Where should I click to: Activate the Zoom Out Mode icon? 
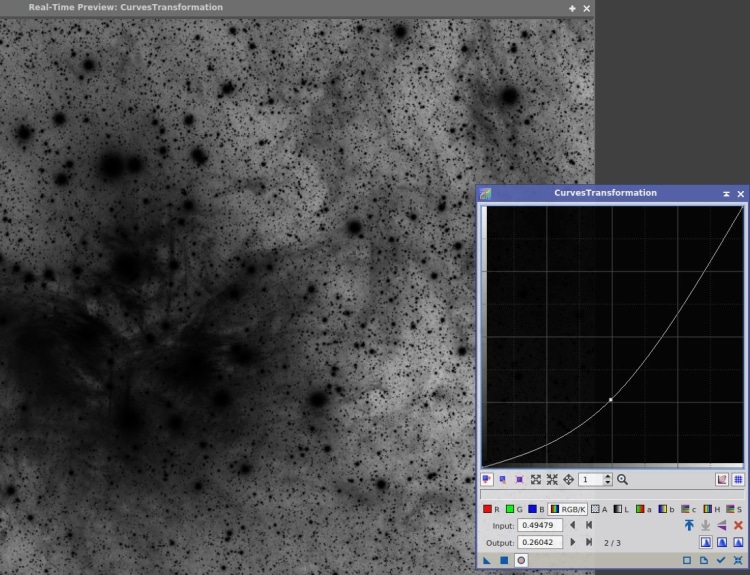point(552,479)
